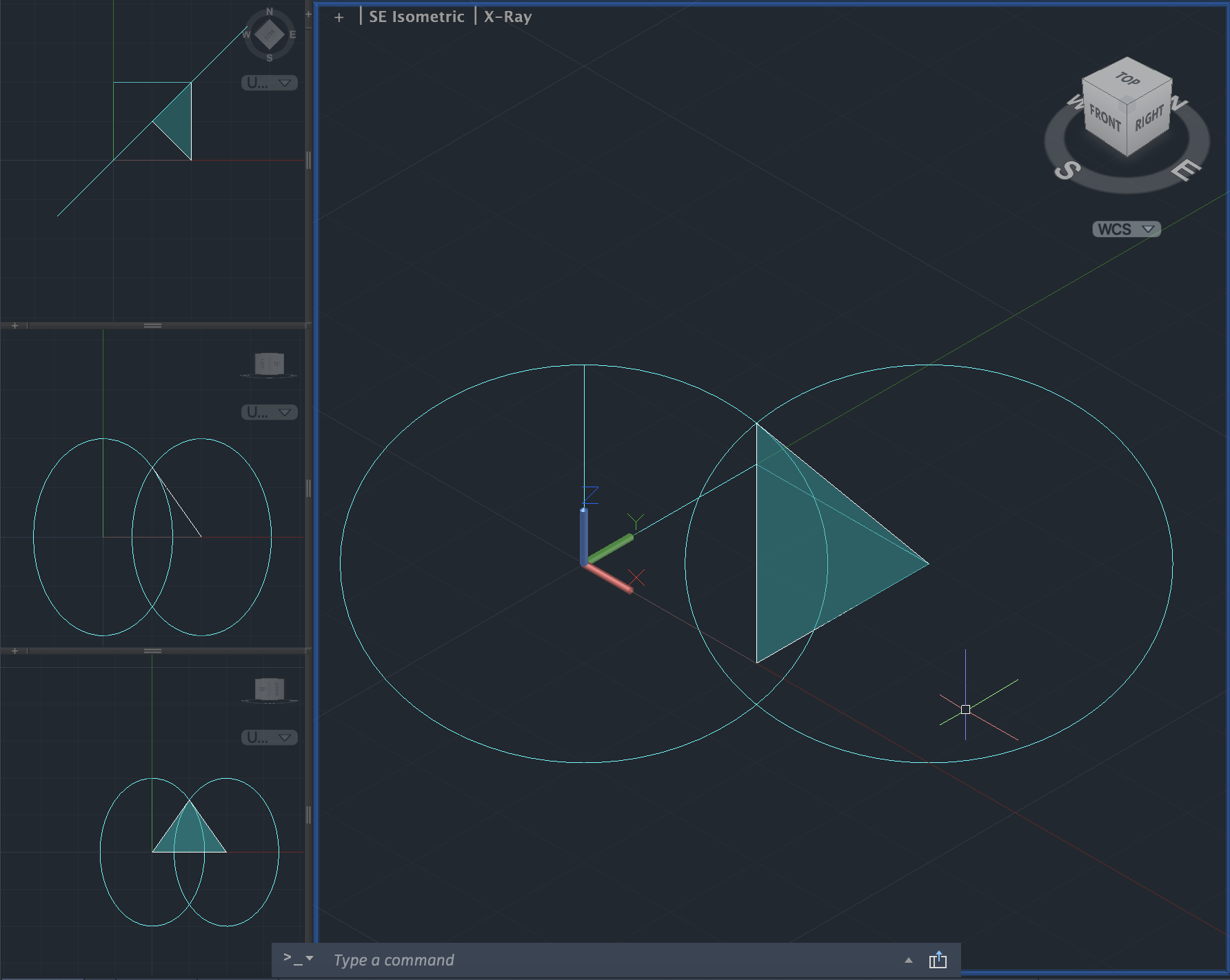
Task: Open the UCS dropdown in the top-left viewport
Action: click(x=270, y=83)
